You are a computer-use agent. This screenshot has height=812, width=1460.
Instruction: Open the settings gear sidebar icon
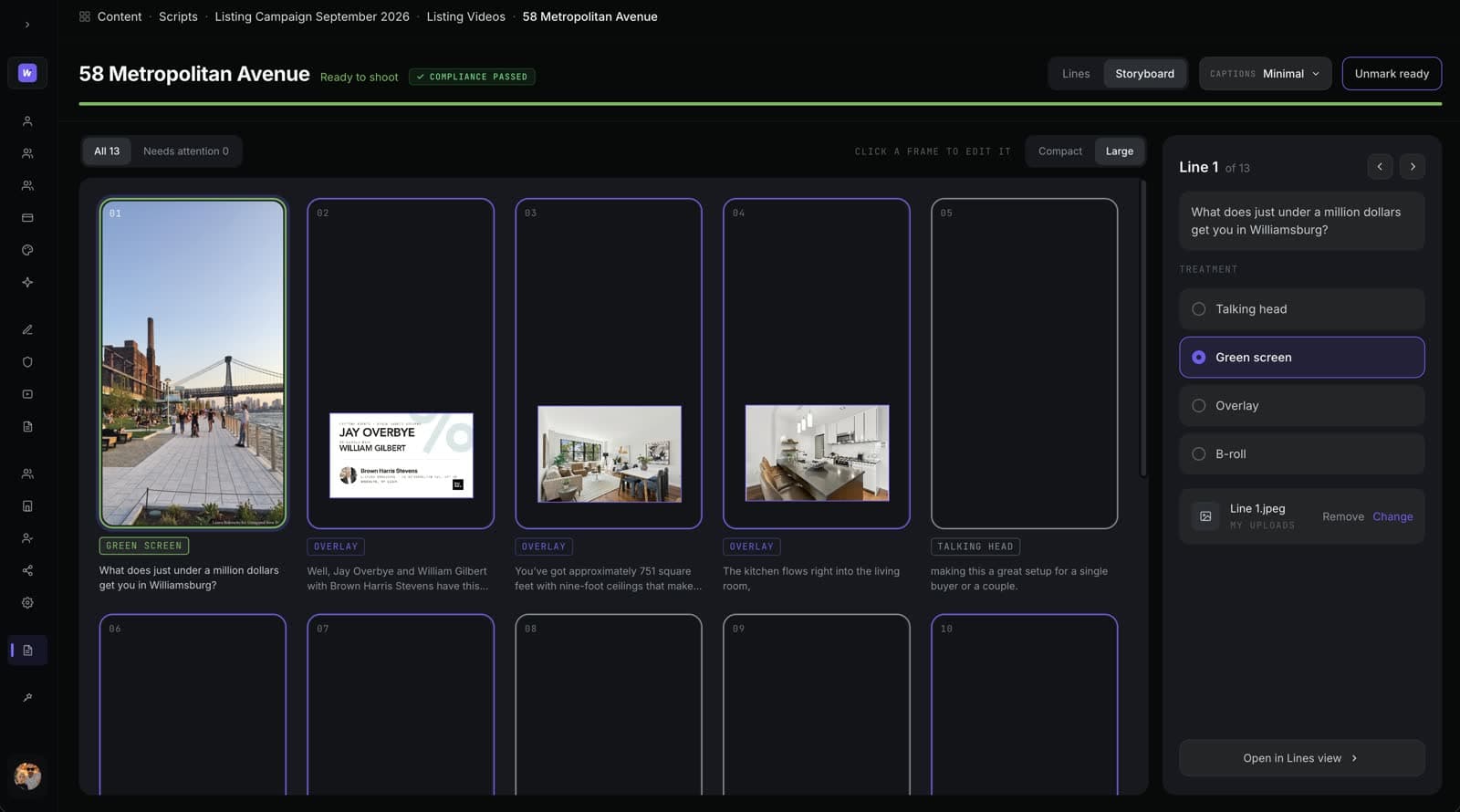(27, 603)
